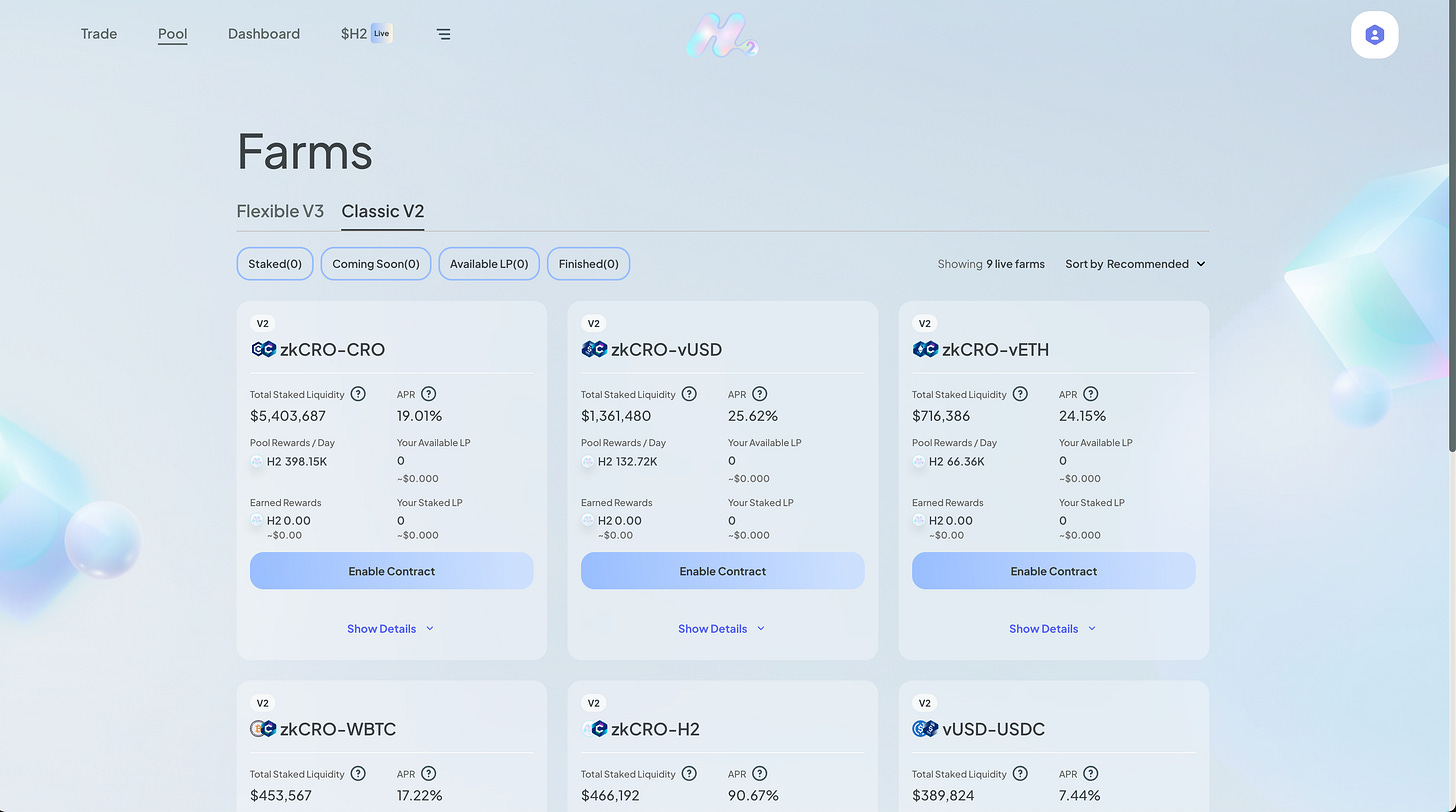Open APR help icon on zkCRO-CRO card
Image resolution: width=1456 pixels, height=812 pixels.
(x=429, y=394)
